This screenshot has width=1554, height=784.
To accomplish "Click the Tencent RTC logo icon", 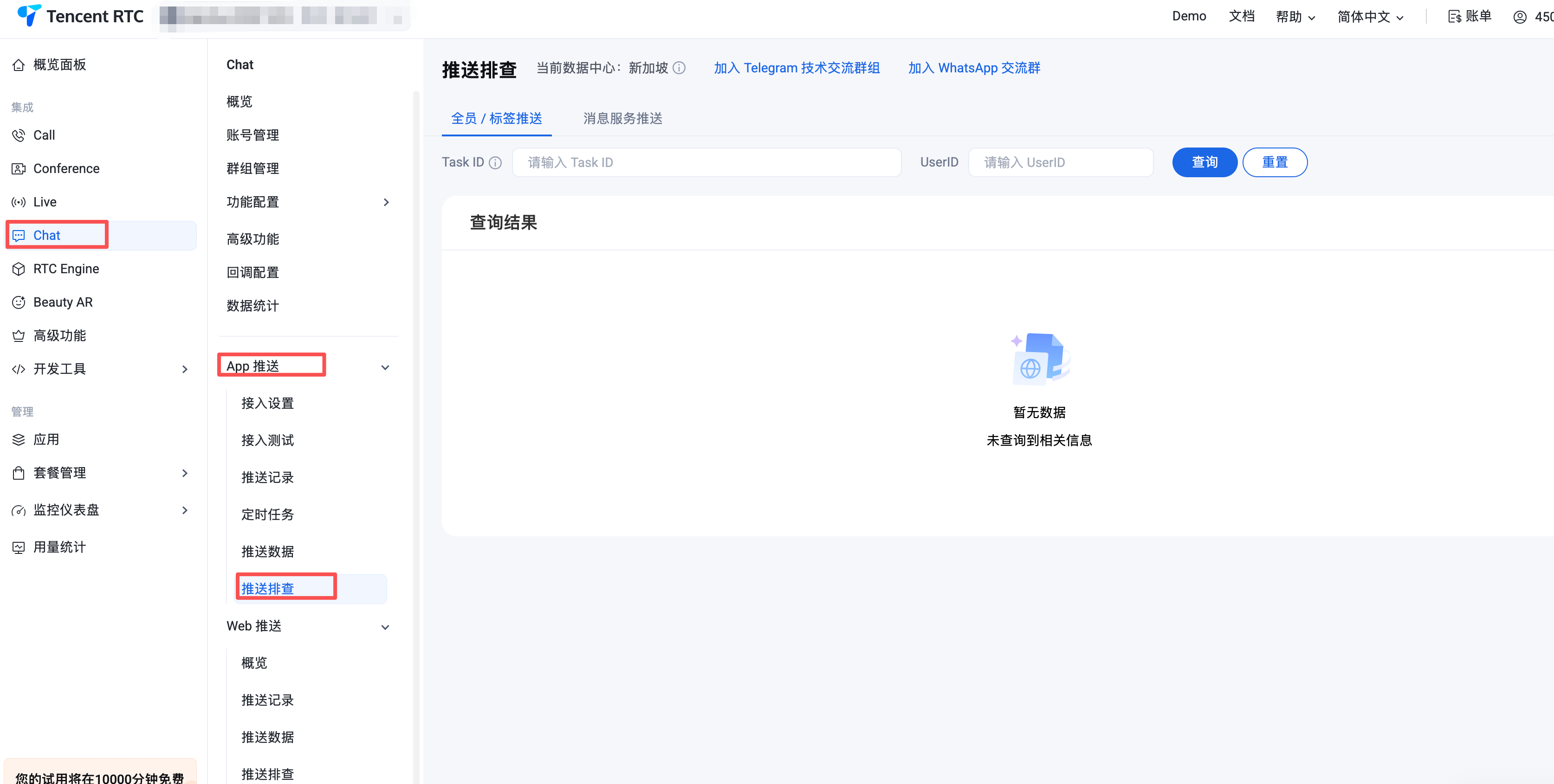I will point(29,16).
